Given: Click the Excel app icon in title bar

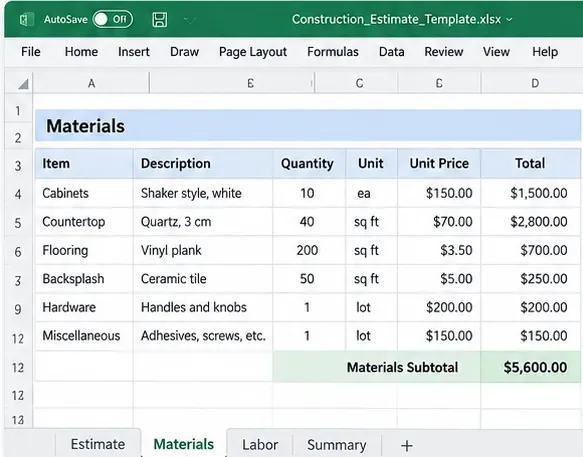Looking at the screenshot, I should tap(26, 19).
